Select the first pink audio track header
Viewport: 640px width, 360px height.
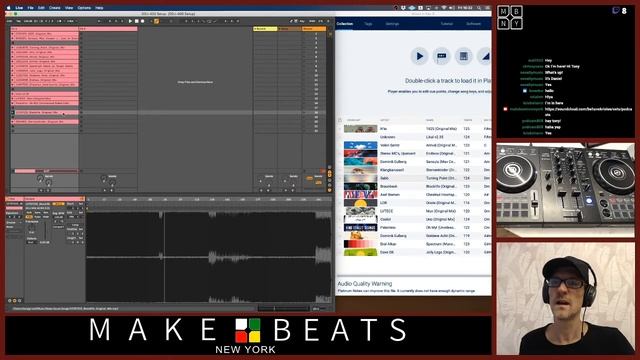pyautogui.click(x=44, y=29)
